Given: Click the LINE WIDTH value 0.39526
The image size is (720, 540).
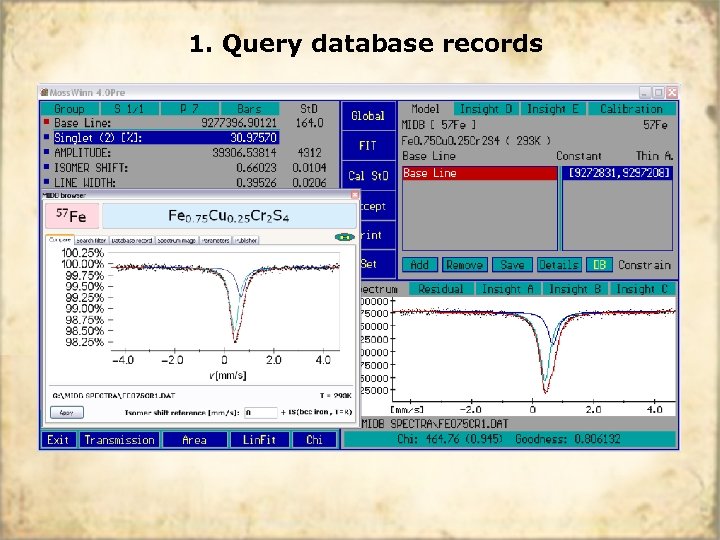Looking at the screenshot, I should [x=256, y=182].
